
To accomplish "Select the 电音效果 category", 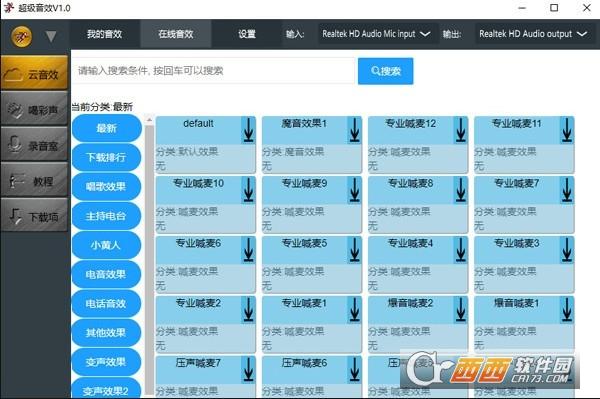I will pyautogui.click(x=106, y=274).
